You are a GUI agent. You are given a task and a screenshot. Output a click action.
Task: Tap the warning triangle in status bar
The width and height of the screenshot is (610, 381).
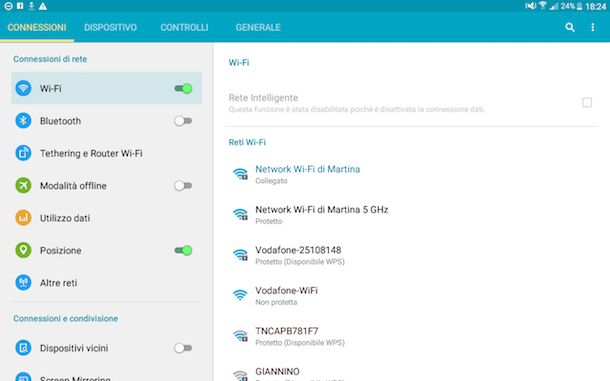(43, 6)
